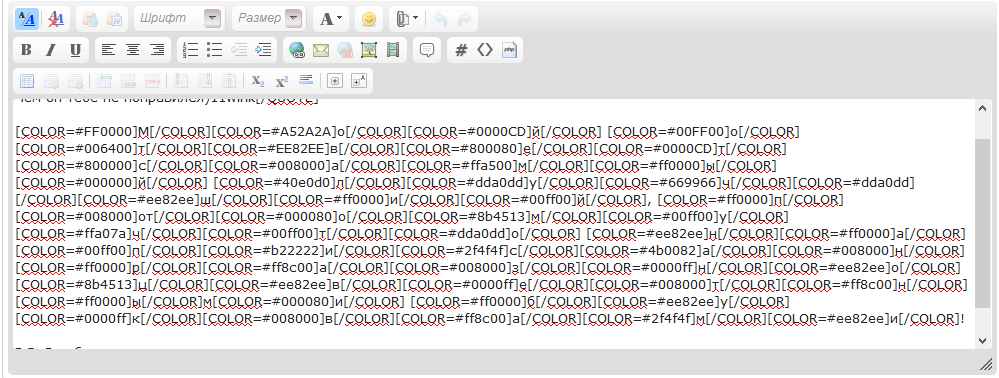This screenshot has width=999, height=378.
Task: Click the [COLOR=#A52A2A] tag text
Action: point(273,132)
